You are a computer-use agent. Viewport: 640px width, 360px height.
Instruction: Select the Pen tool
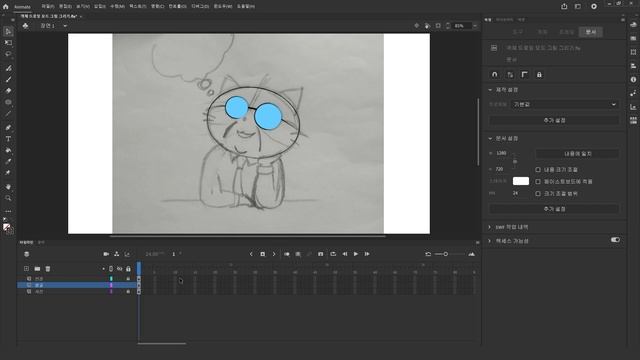tap(8, 127)
